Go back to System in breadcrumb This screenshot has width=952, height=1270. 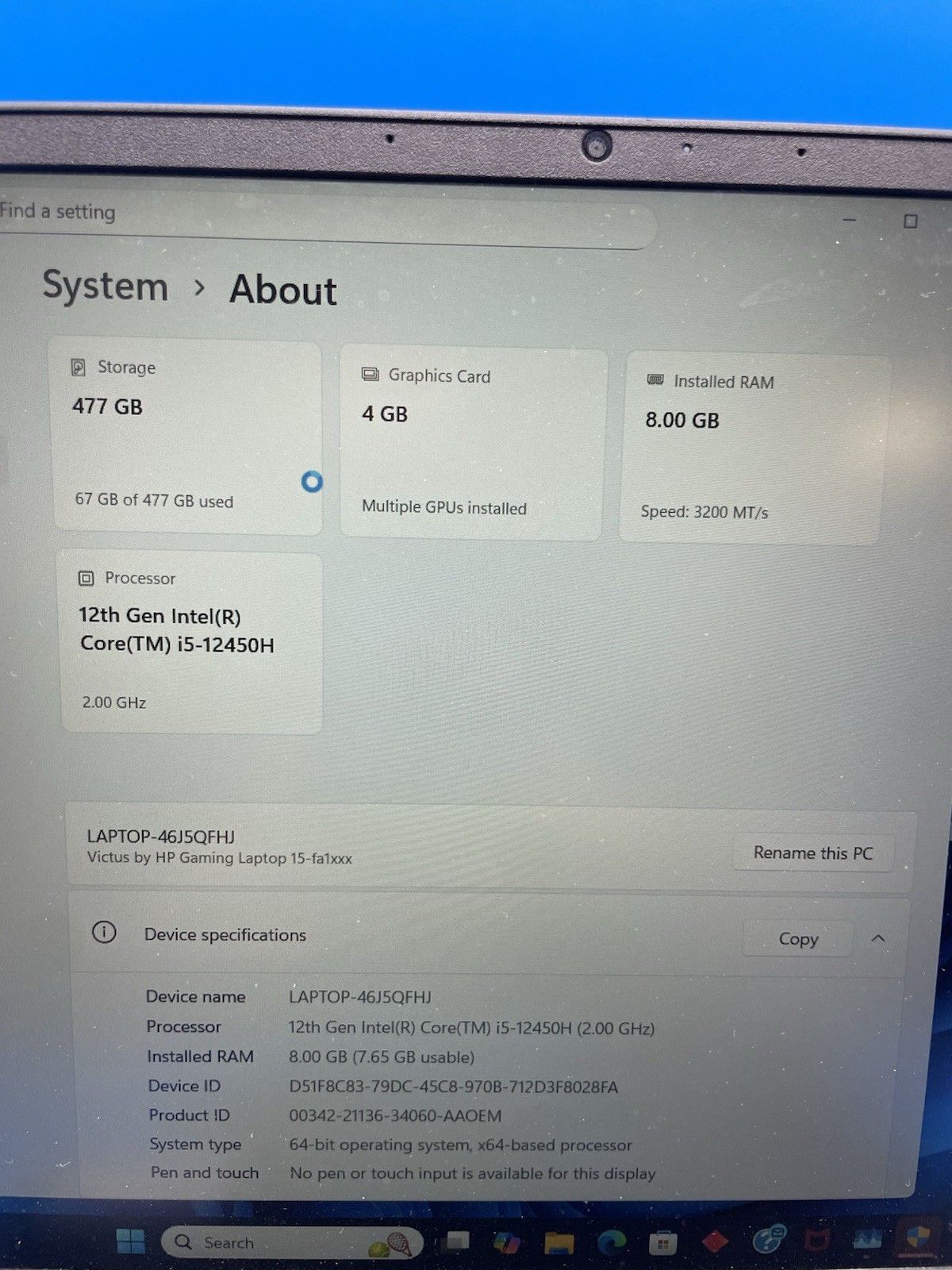pos(105,286)
